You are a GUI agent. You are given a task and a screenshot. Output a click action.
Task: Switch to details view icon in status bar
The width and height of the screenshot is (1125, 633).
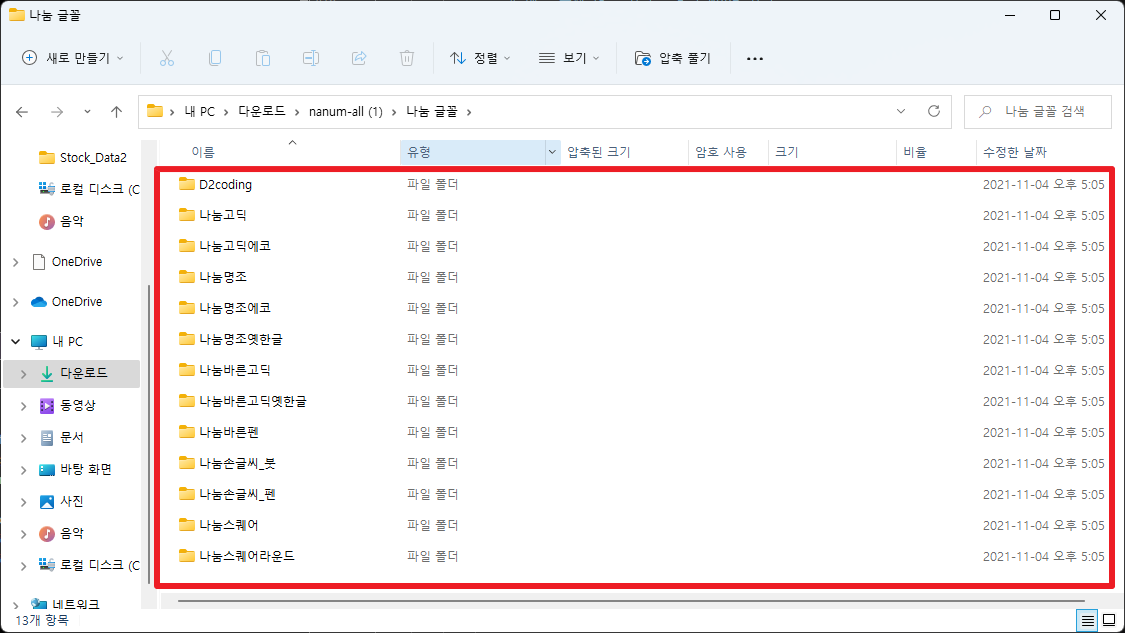[1088, 620]
